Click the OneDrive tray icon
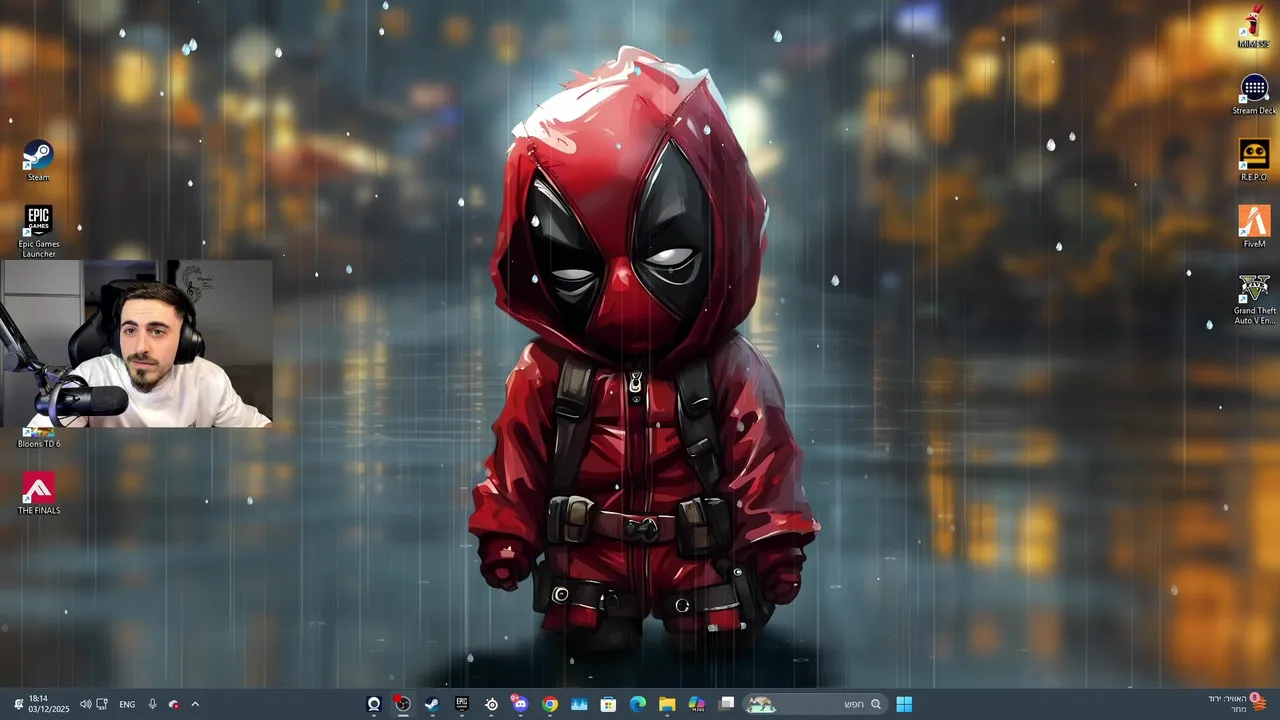Image resolution: width=1280 pixels, height=720 pixels. click(174, 704)
